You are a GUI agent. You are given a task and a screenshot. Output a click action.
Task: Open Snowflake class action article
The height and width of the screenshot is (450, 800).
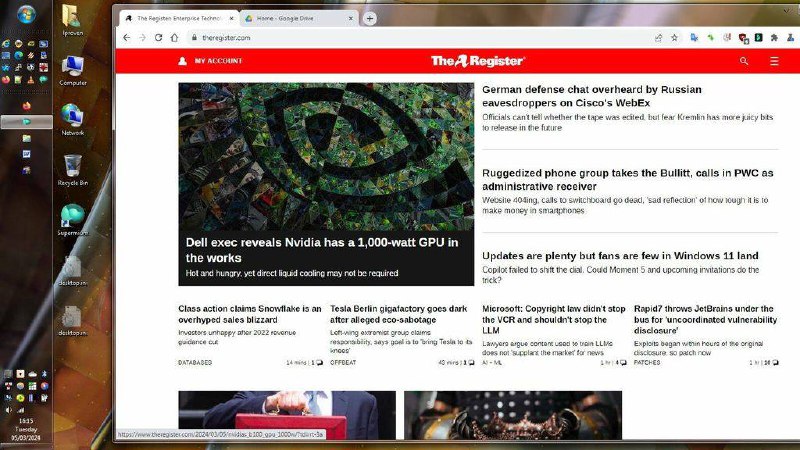tap(249, 314)
